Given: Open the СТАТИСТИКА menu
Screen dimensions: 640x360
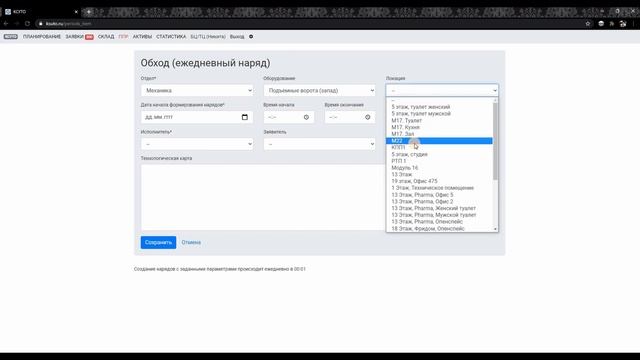Looking at the screenshot, I should [171, 37].
